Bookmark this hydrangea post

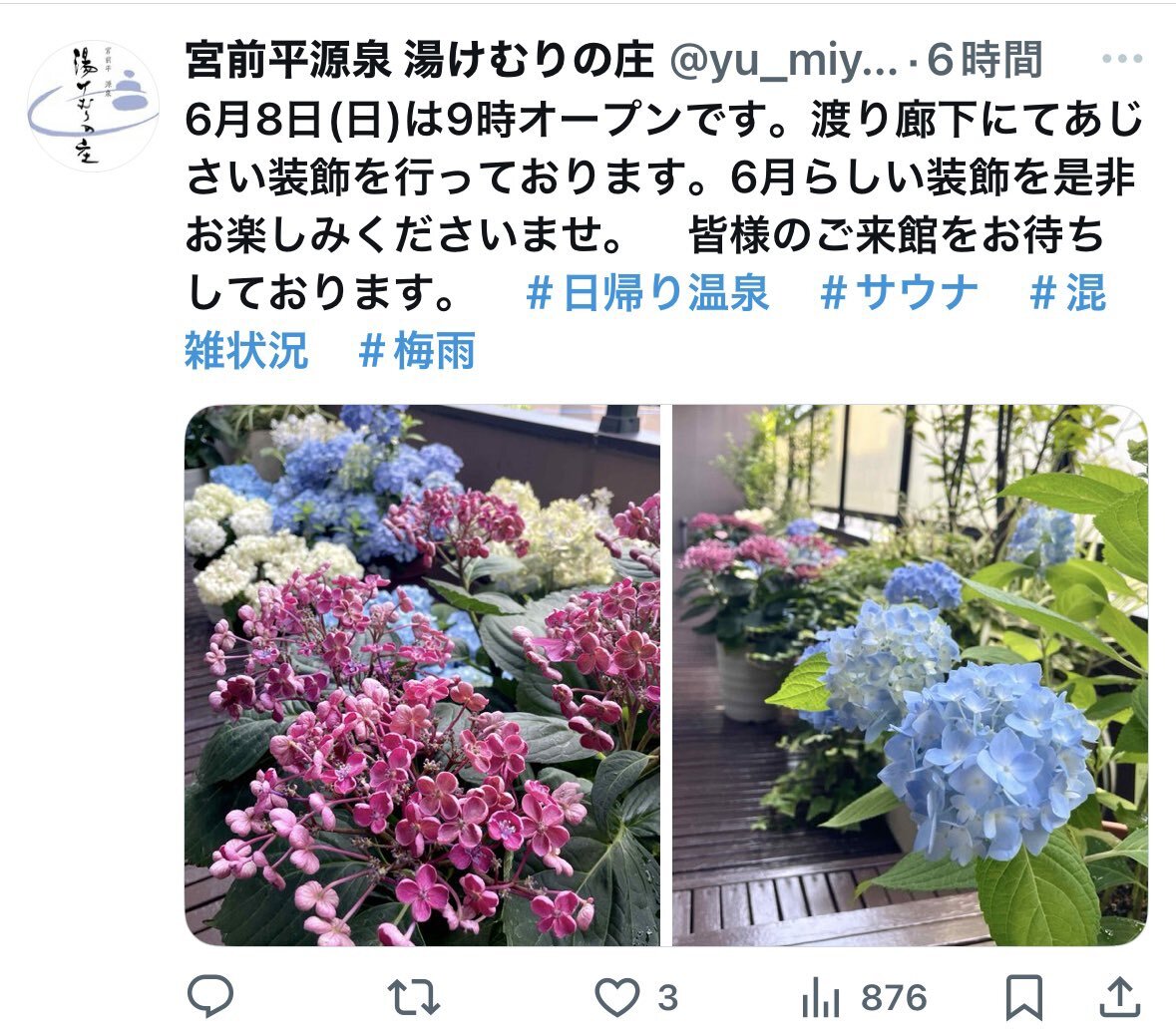1024,998
